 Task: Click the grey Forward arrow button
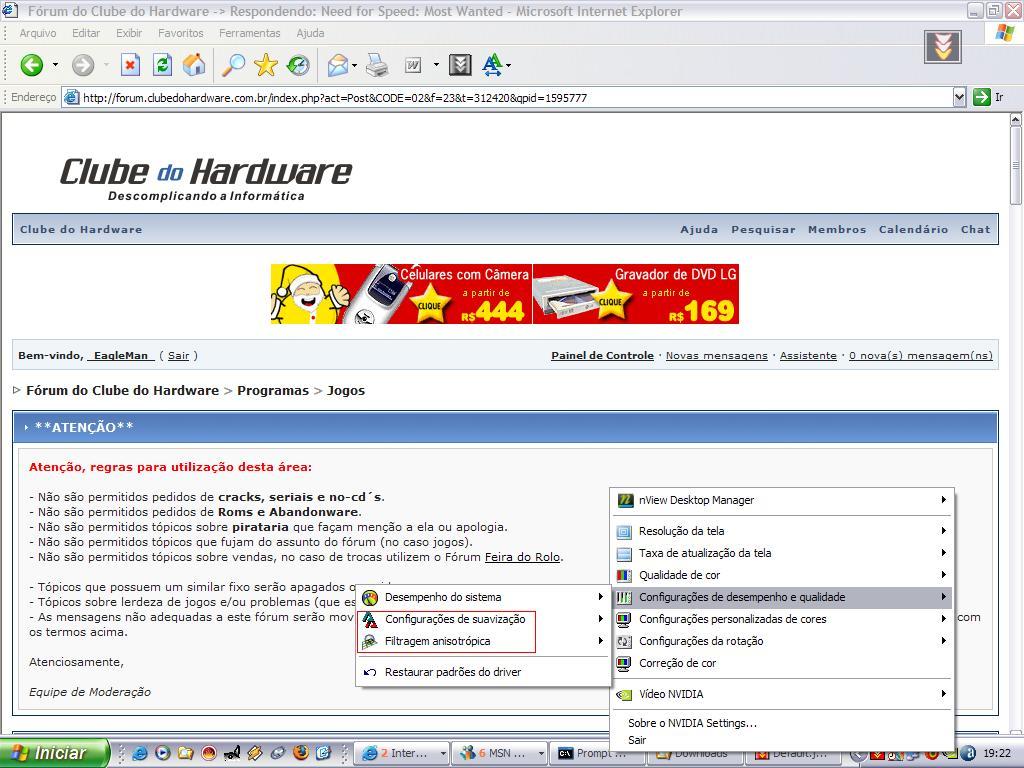pyautogui.click(x=83, y=65)
